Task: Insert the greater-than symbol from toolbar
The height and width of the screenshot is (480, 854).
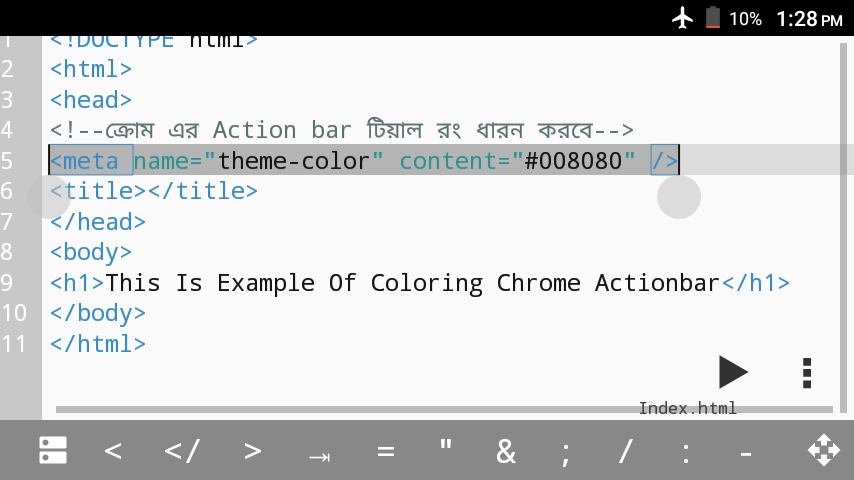Action: coord(252,451)
